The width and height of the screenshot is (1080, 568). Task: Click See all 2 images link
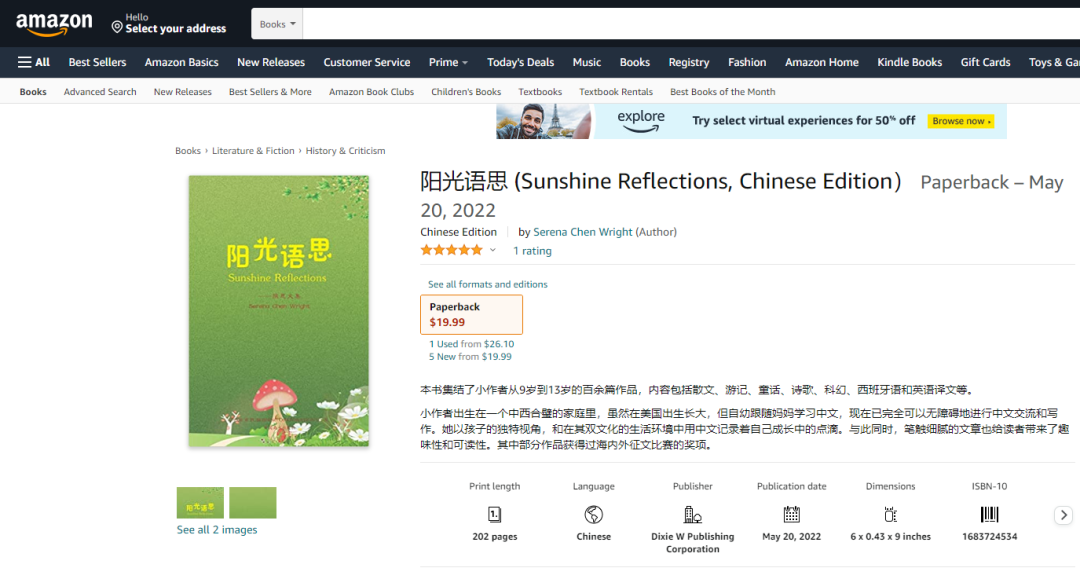(217, 529)
